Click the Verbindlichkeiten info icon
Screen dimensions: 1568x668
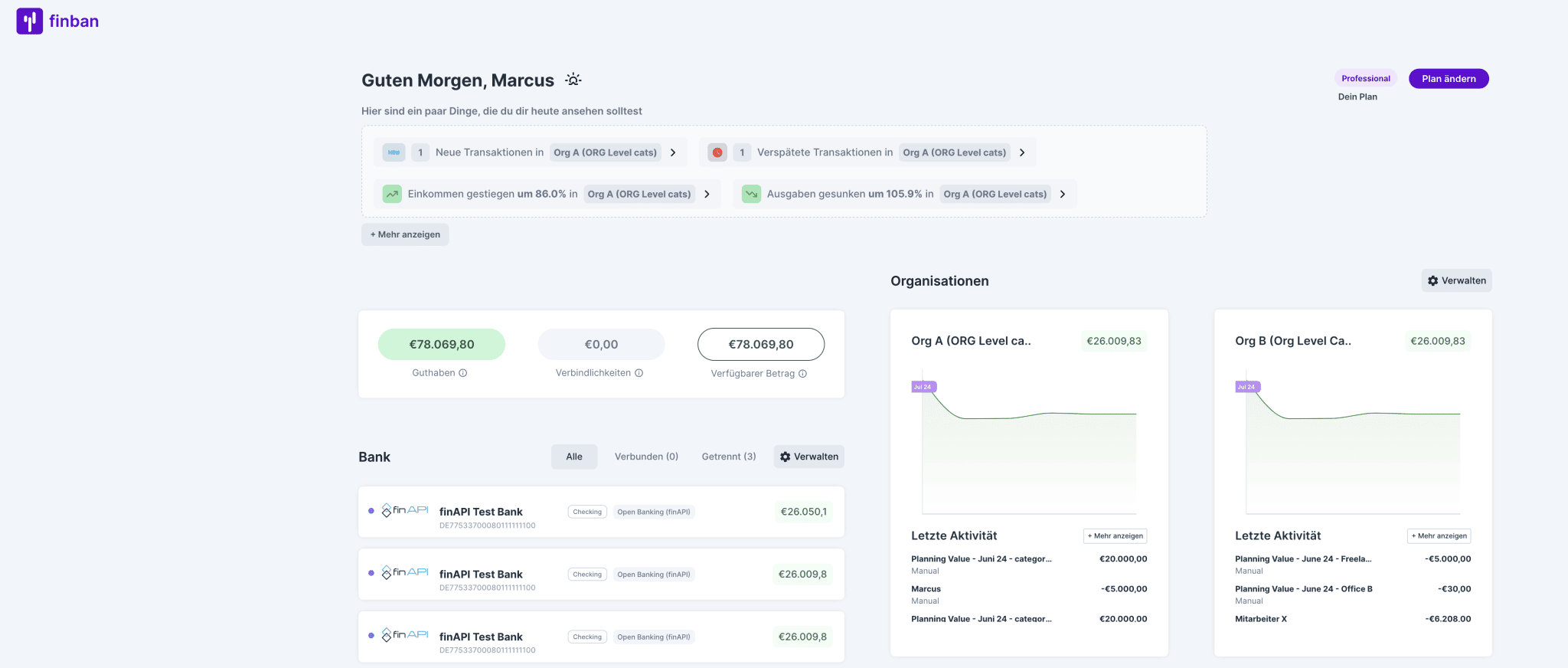point(639,373)
